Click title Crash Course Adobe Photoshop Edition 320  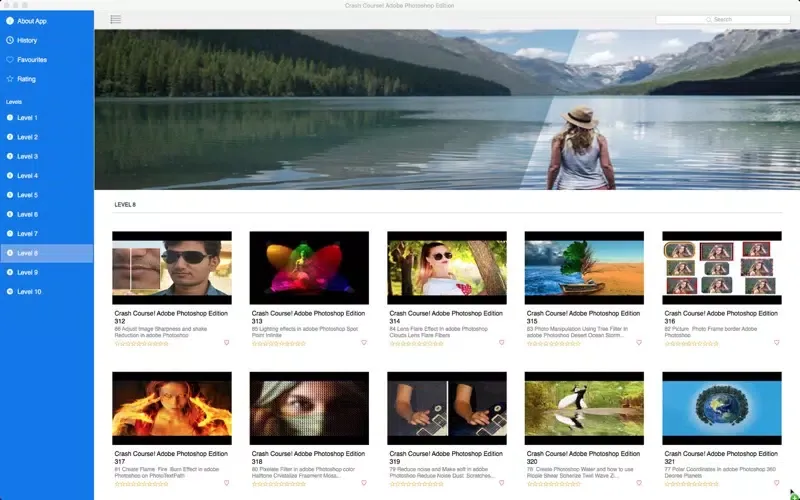click(583, 458)
